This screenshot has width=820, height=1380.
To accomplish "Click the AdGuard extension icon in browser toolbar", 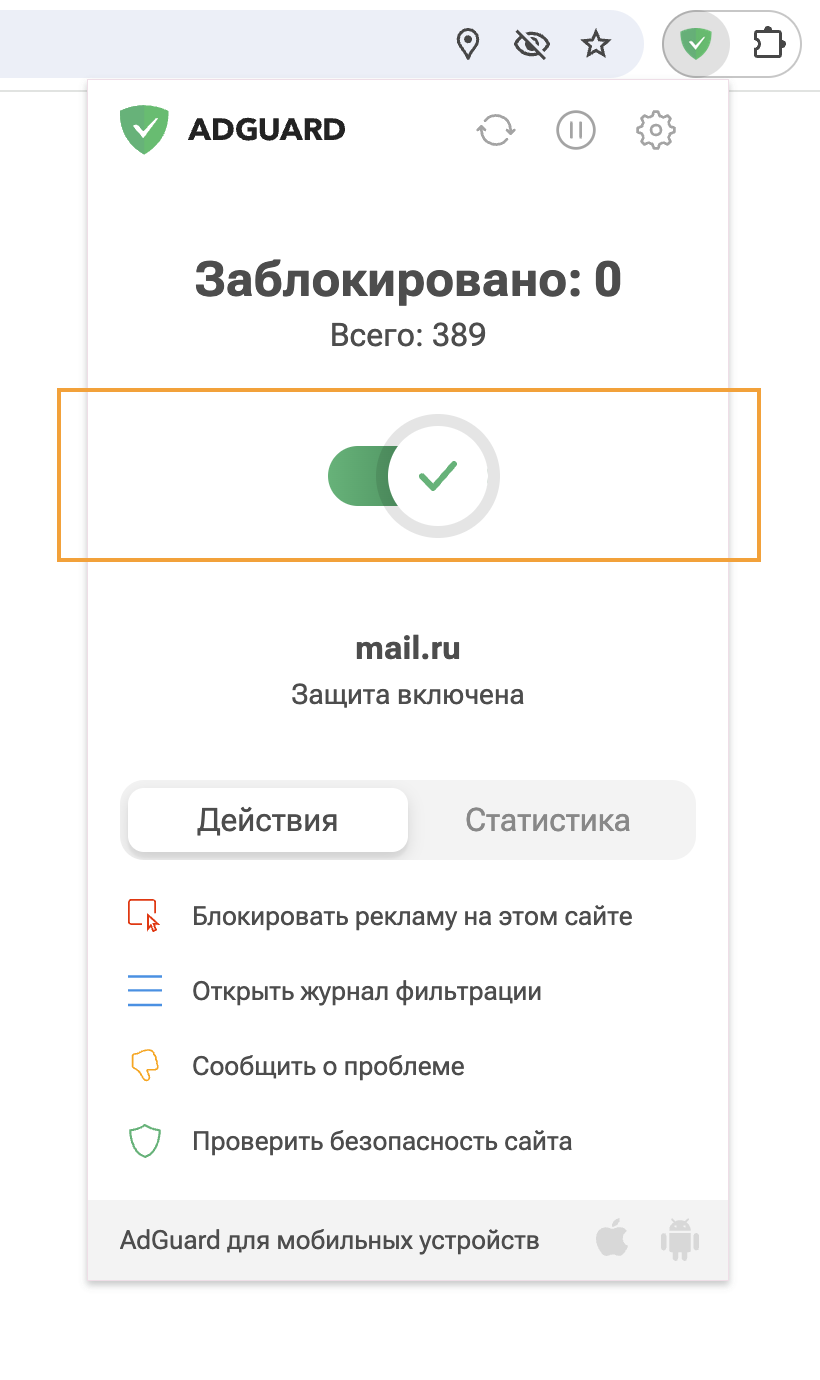I will 695,43.
